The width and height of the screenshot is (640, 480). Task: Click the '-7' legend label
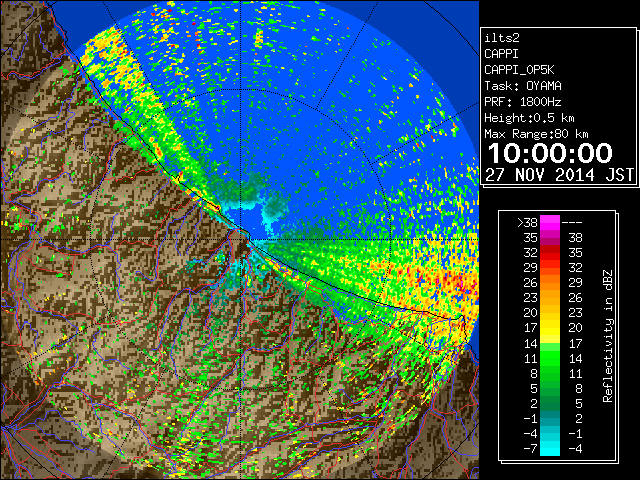click(530, 448)
